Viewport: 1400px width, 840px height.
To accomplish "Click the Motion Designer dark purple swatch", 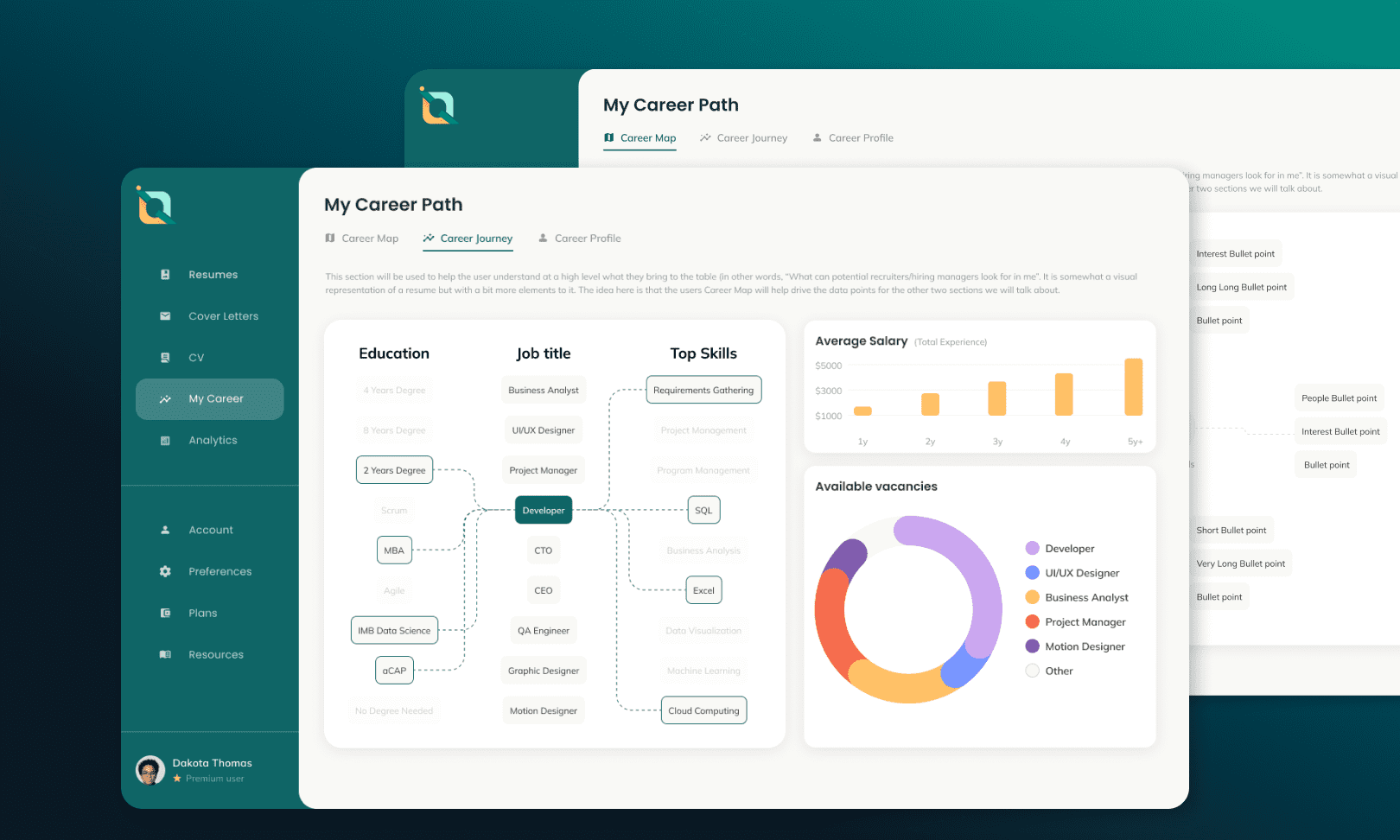I will click(x=1032, y=646).
